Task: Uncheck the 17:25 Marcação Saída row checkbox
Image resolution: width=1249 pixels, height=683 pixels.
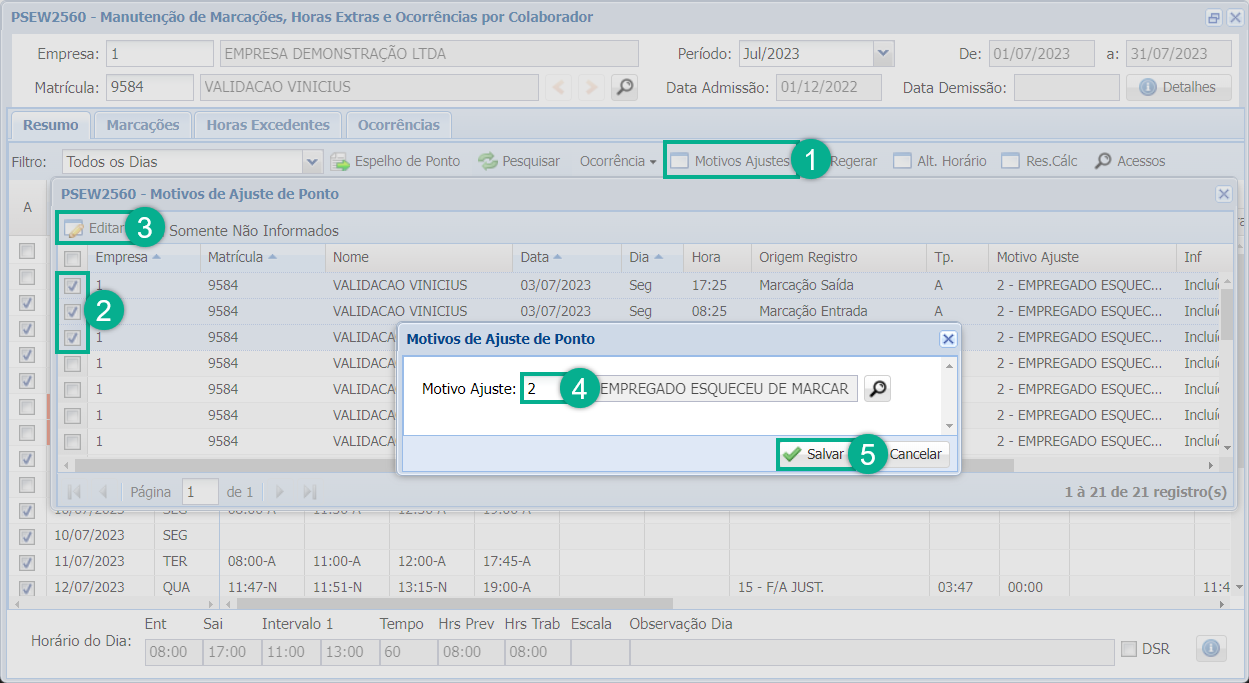Action: [x=73, y=286]
